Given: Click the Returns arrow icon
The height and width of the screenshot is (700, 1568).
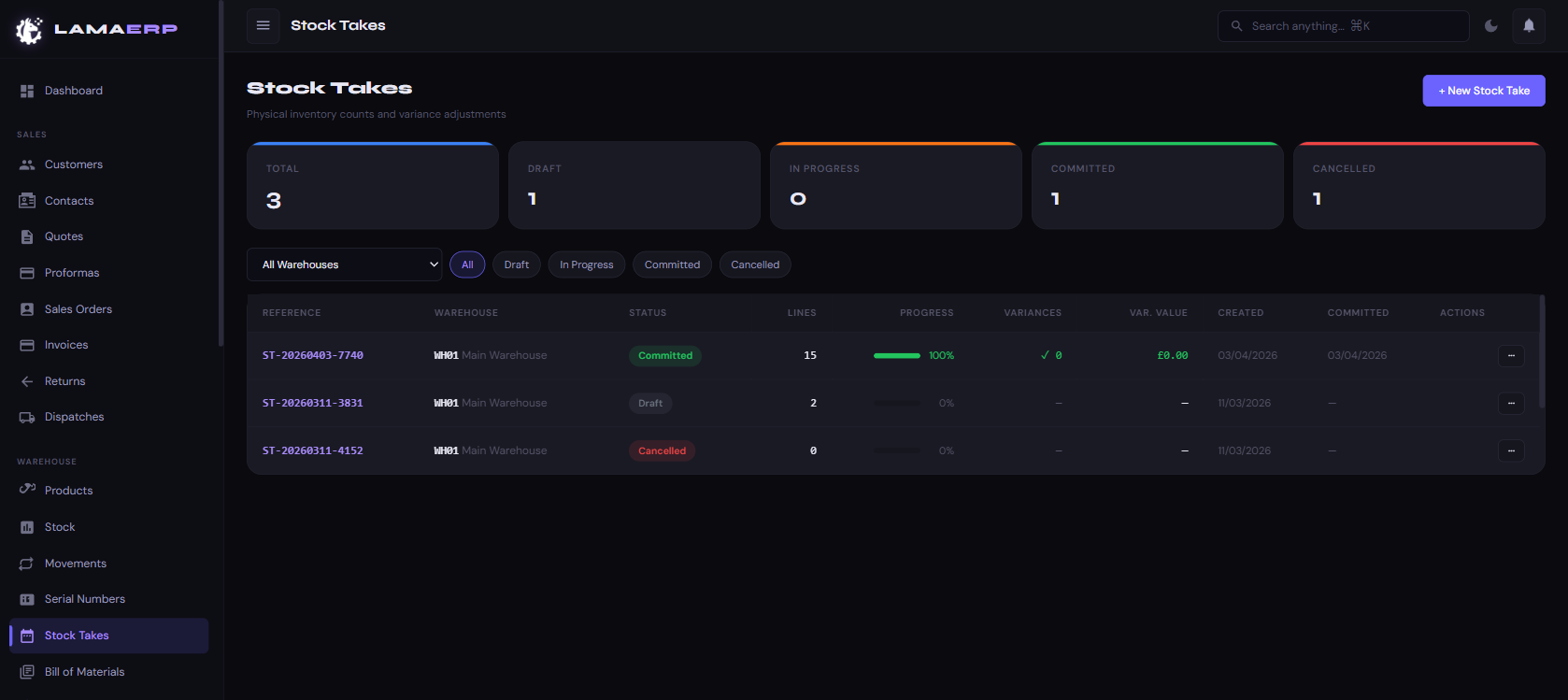Looking at the screenshot, I should [x=27, y=381].
